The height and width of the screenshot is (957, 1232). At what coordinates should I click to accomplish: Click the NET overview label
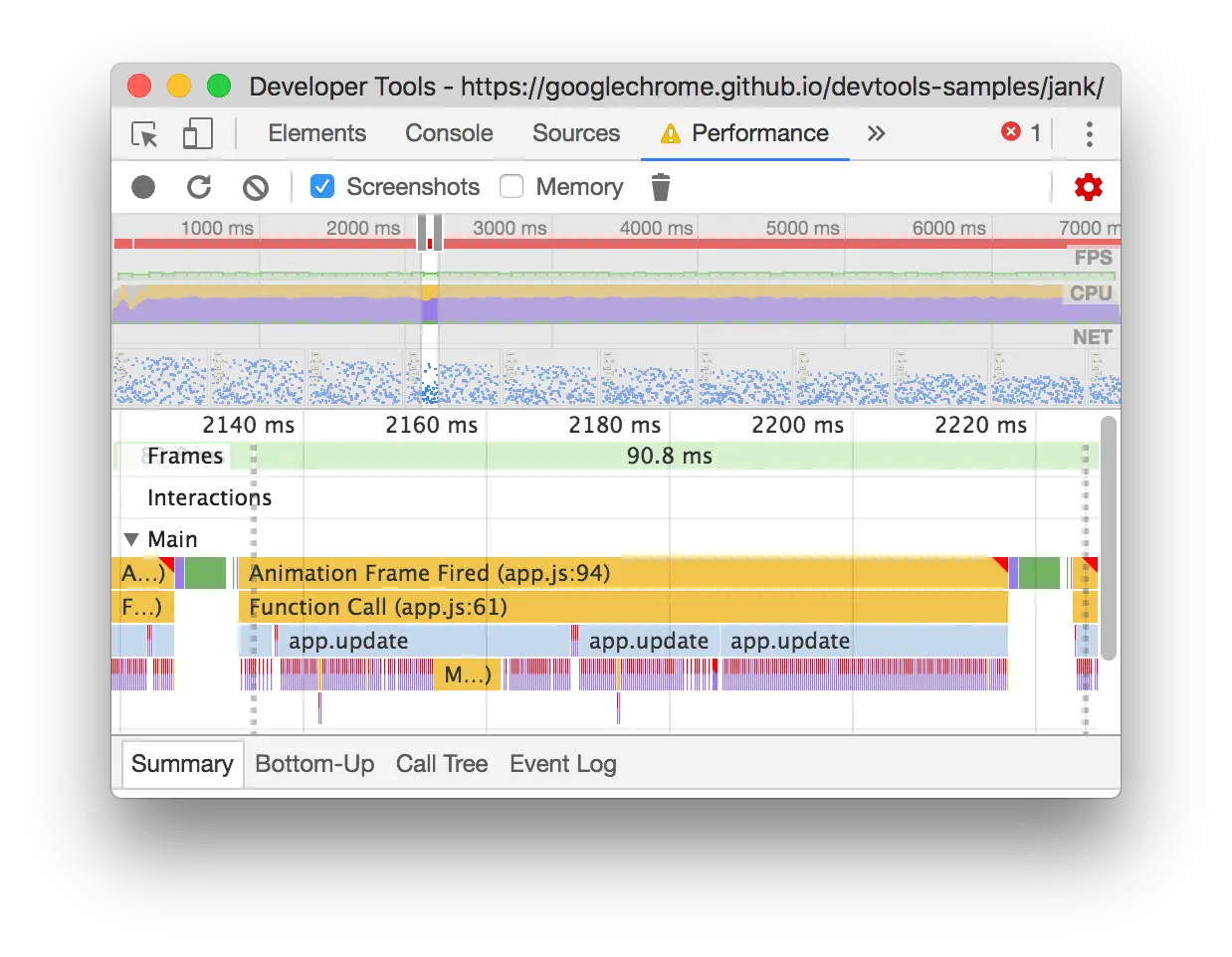click(x=1092, y=337)
